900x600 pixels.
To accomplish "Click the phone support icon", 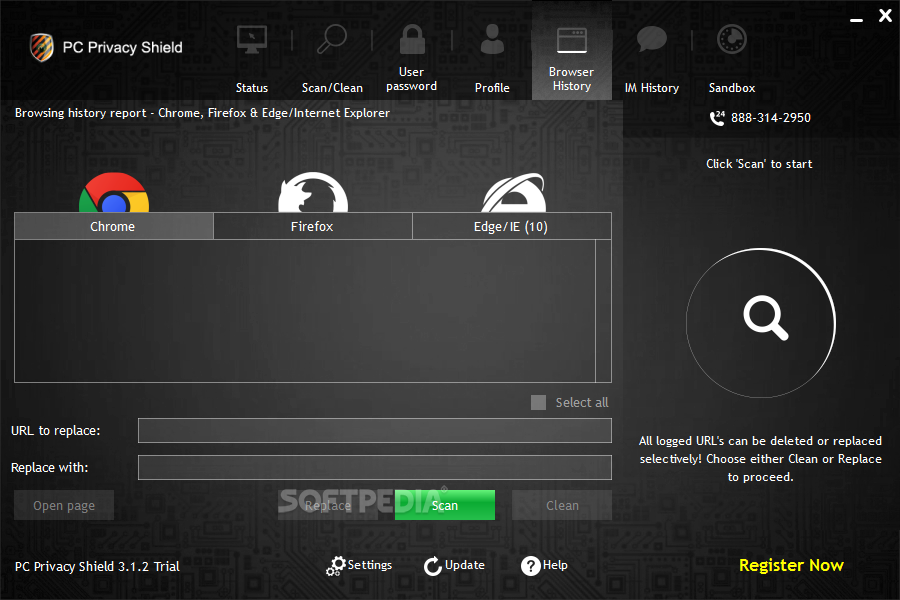I will click(x=717, y=118).
